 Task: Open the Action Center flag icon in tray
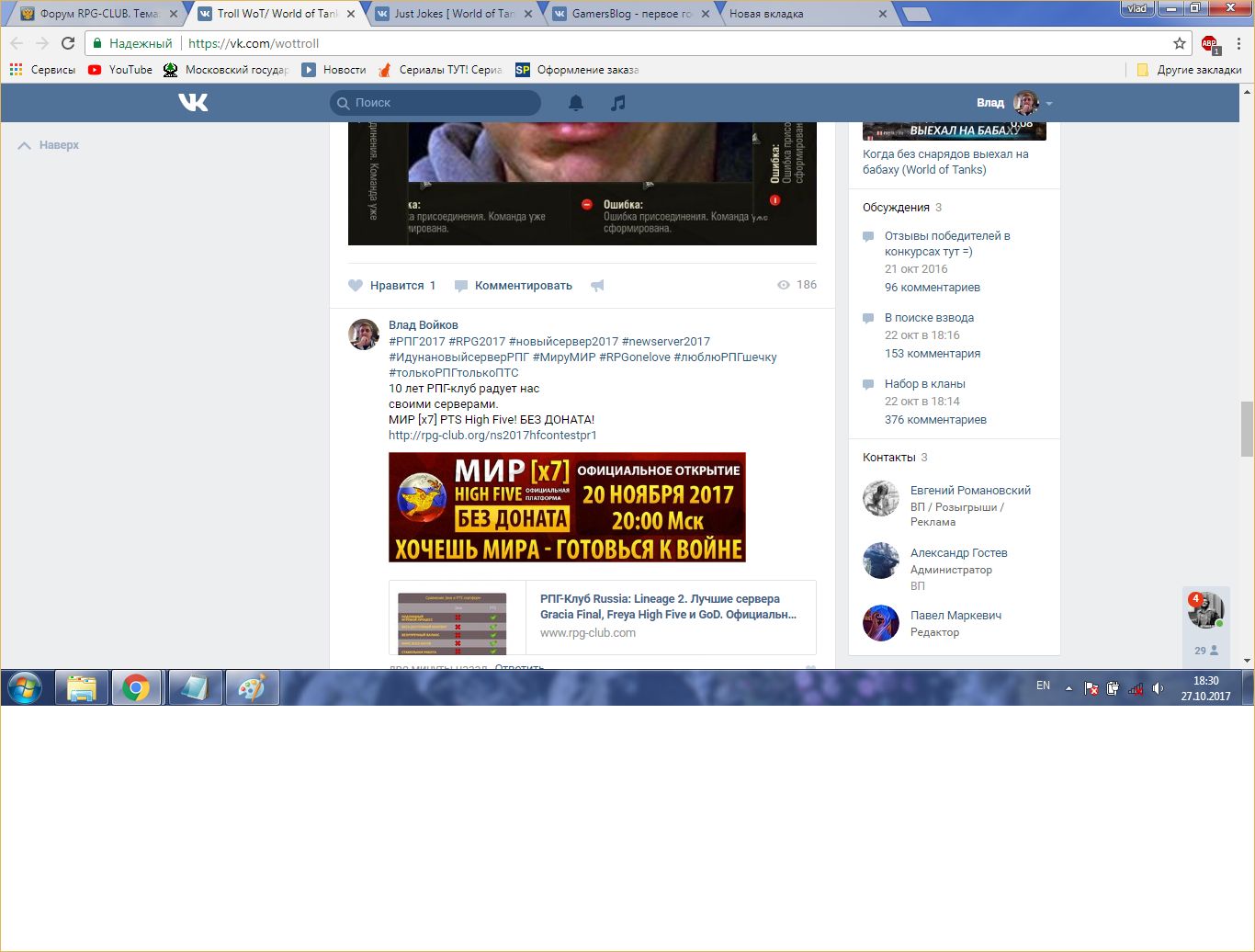pyautogui.click(x=1091, y=688)
